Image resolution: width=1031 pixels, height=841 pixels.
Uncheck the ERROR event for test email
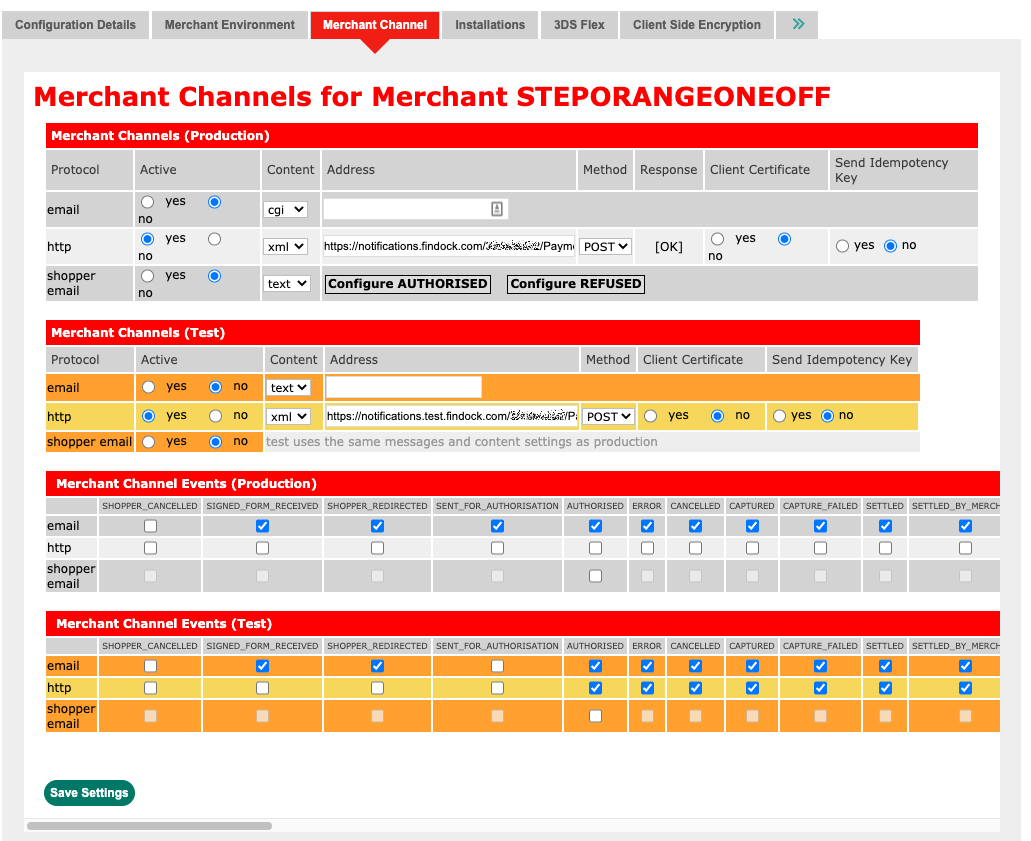point(647,665)
